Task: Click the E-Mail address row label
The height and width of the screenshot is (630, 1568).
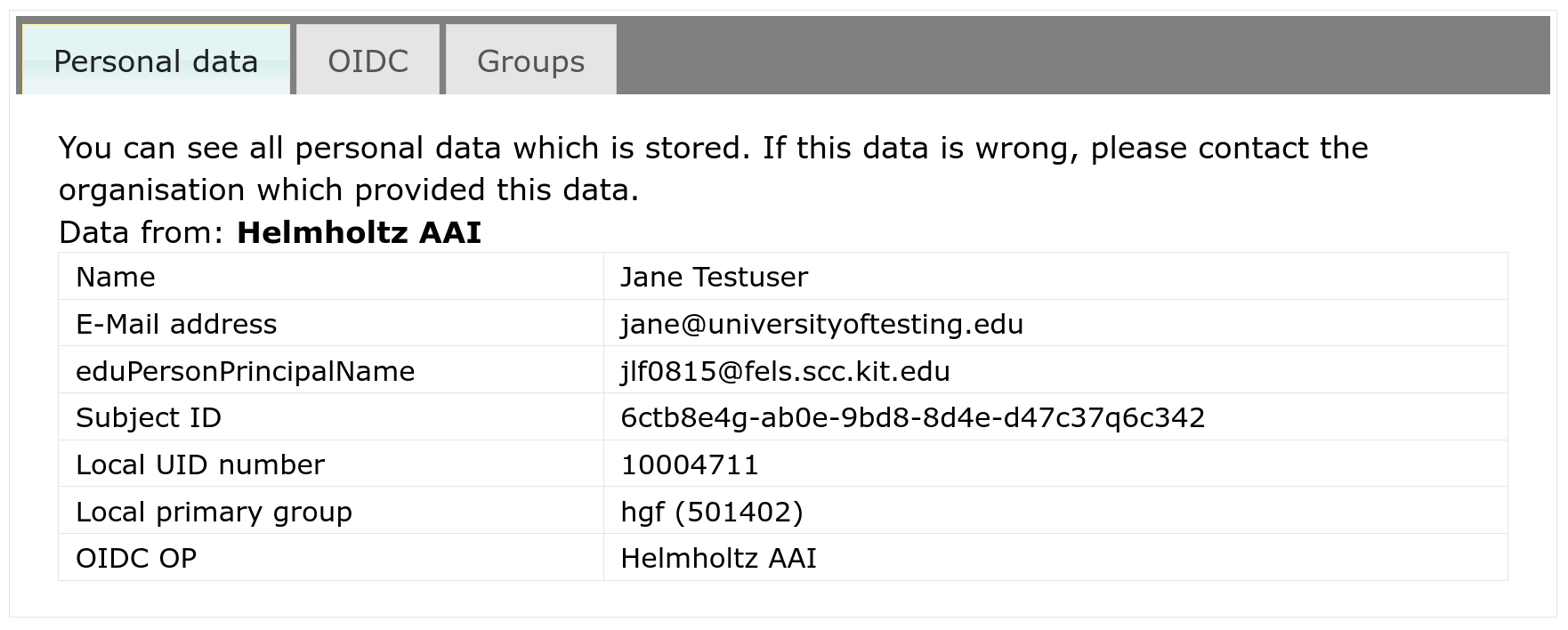Action: point(176,324)
